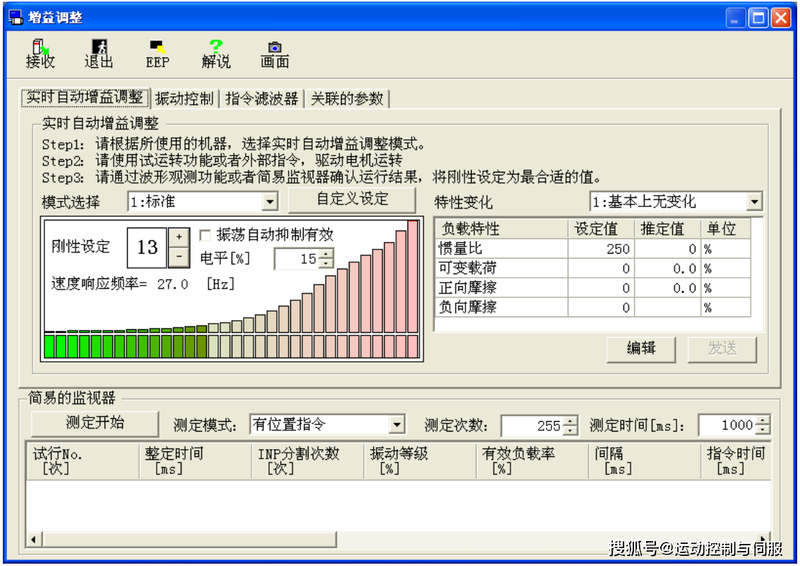Switch to the 指令滤波器 tab
Image resolution: width=800 pixels, height=566 pixels.
[x=261, y=98]
